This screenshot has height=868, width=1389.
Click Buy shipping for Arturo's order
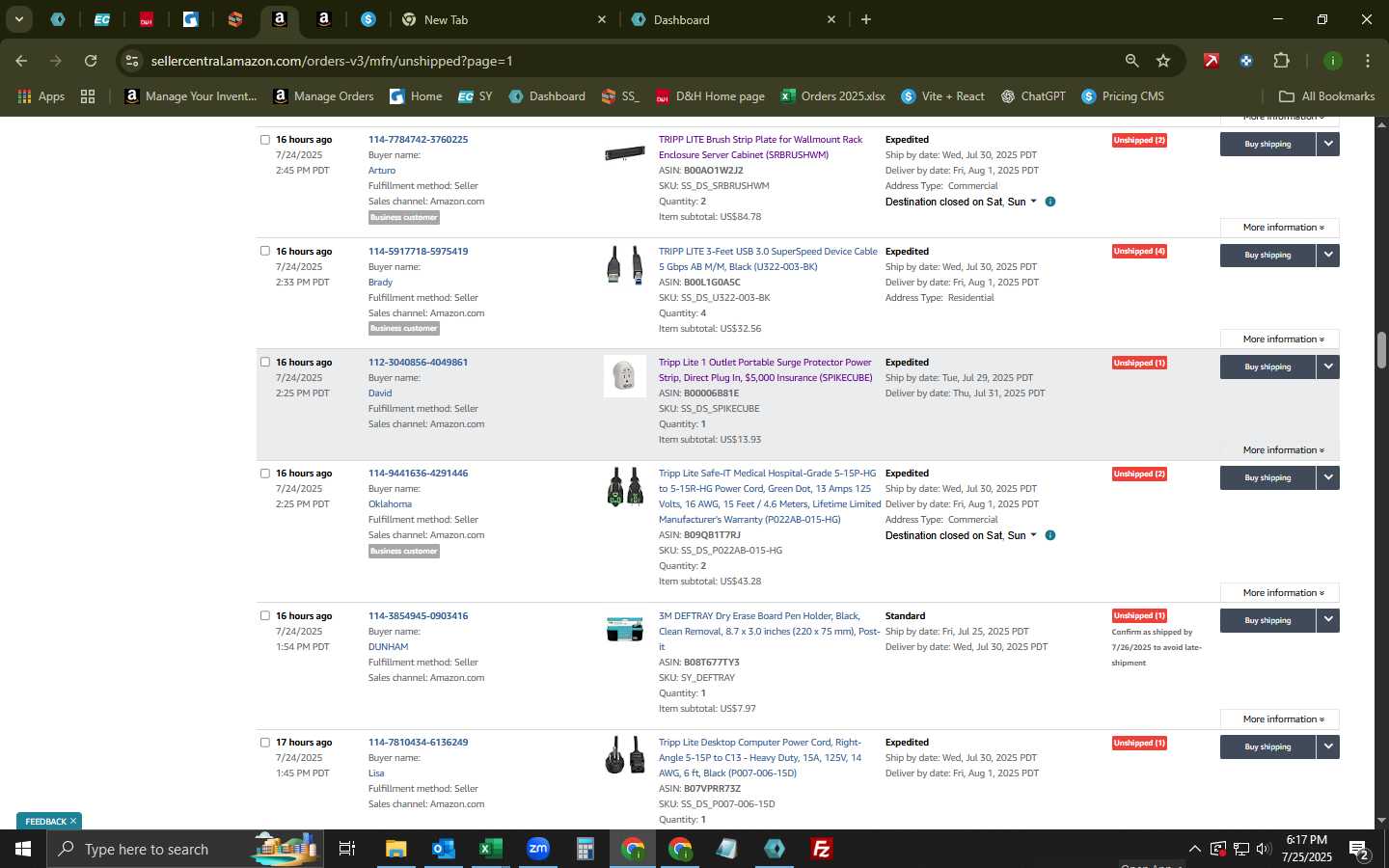tap(1267, 144)
